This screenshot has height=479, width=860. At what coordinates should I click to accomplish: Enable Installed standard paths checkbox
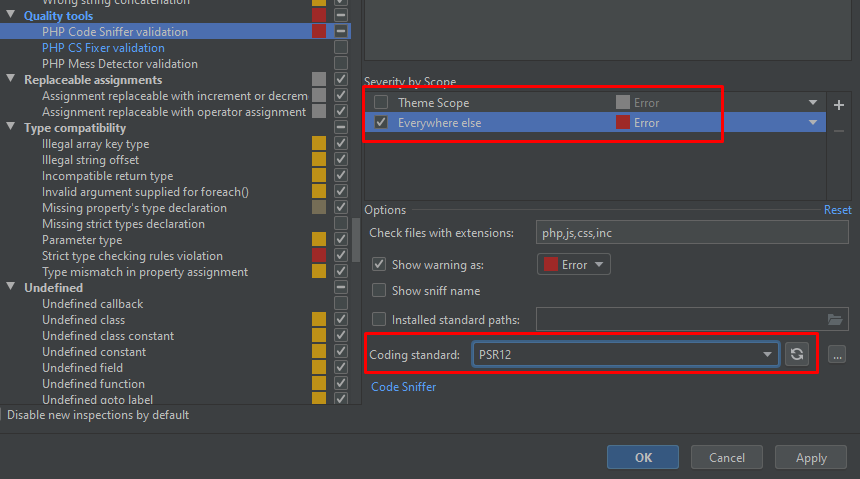tap(379, 319)
